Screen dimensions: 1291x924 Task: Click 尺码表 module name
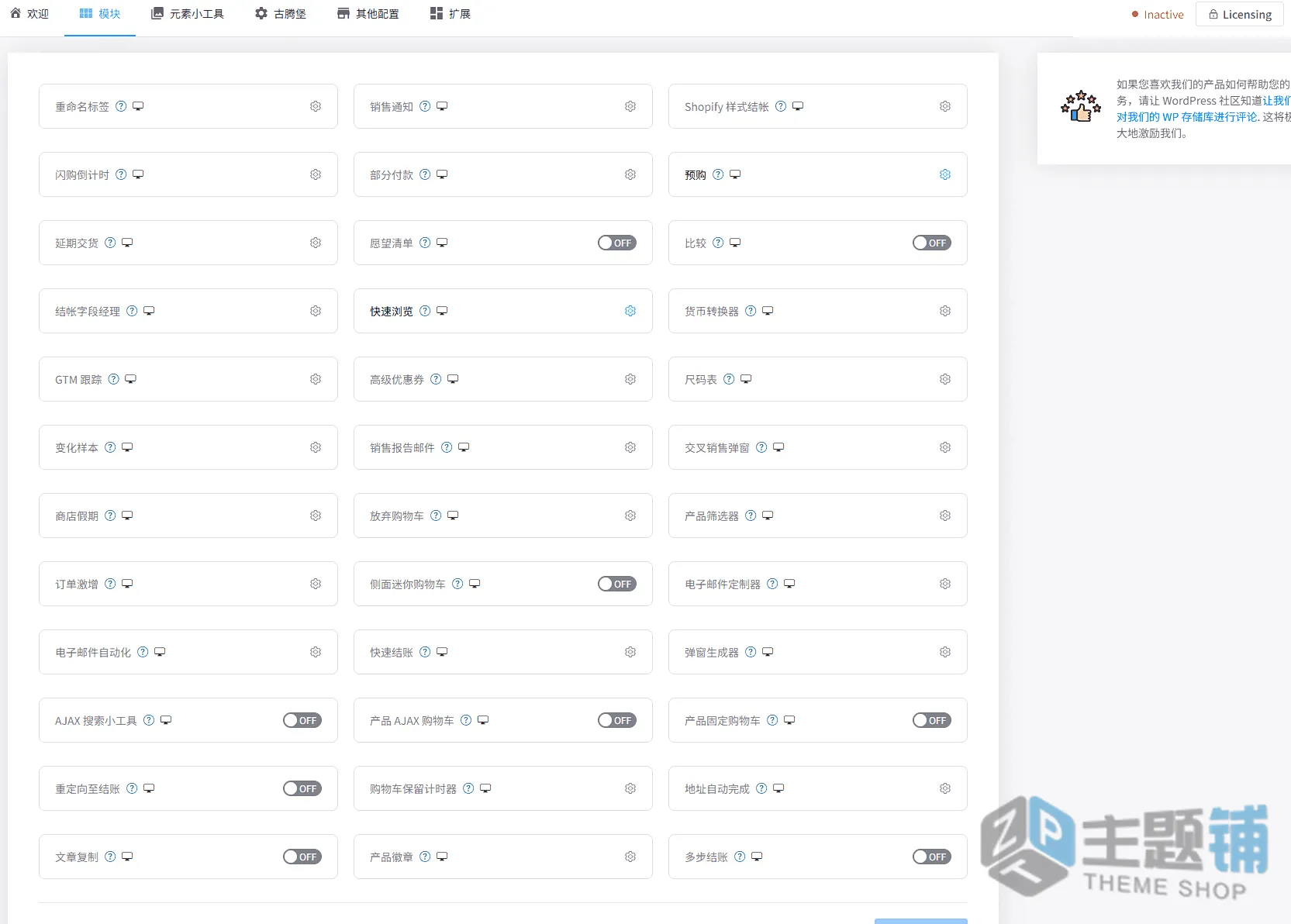pos(701,379)
